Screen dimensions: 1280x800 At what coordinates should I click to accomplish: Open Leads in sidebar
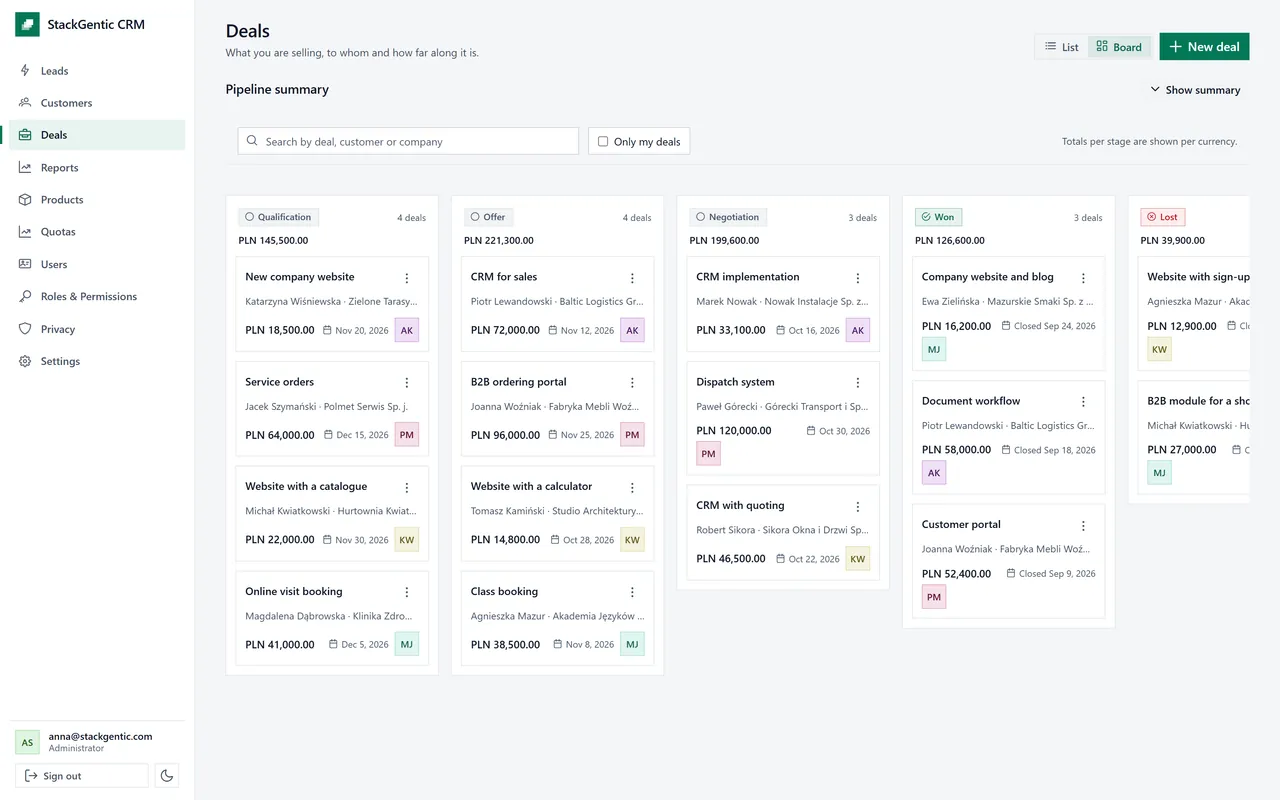tap(97, 71)
